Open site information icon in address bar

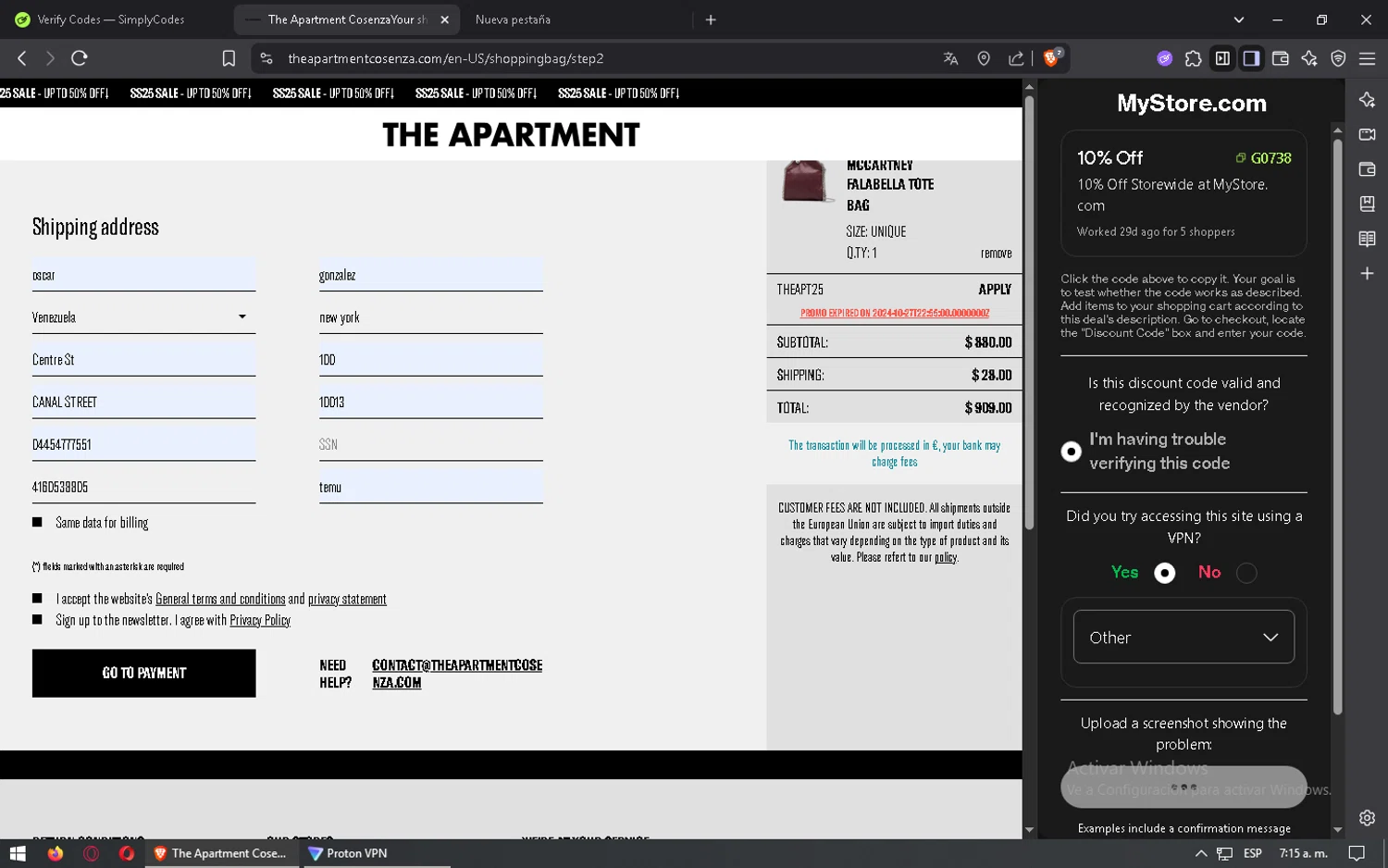[x=266, y=58]
